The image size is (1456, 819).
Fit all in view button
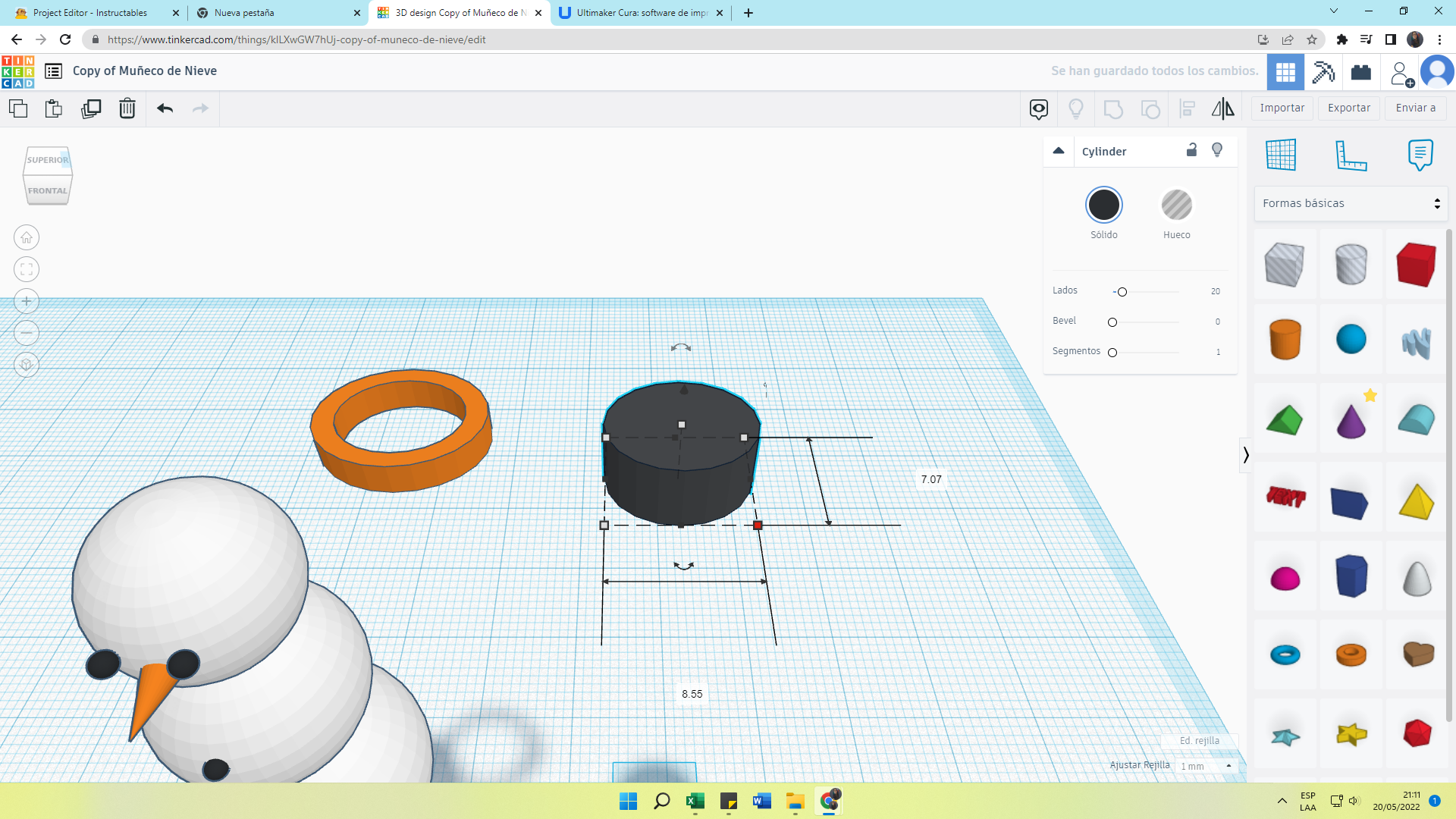click(27, 269)
